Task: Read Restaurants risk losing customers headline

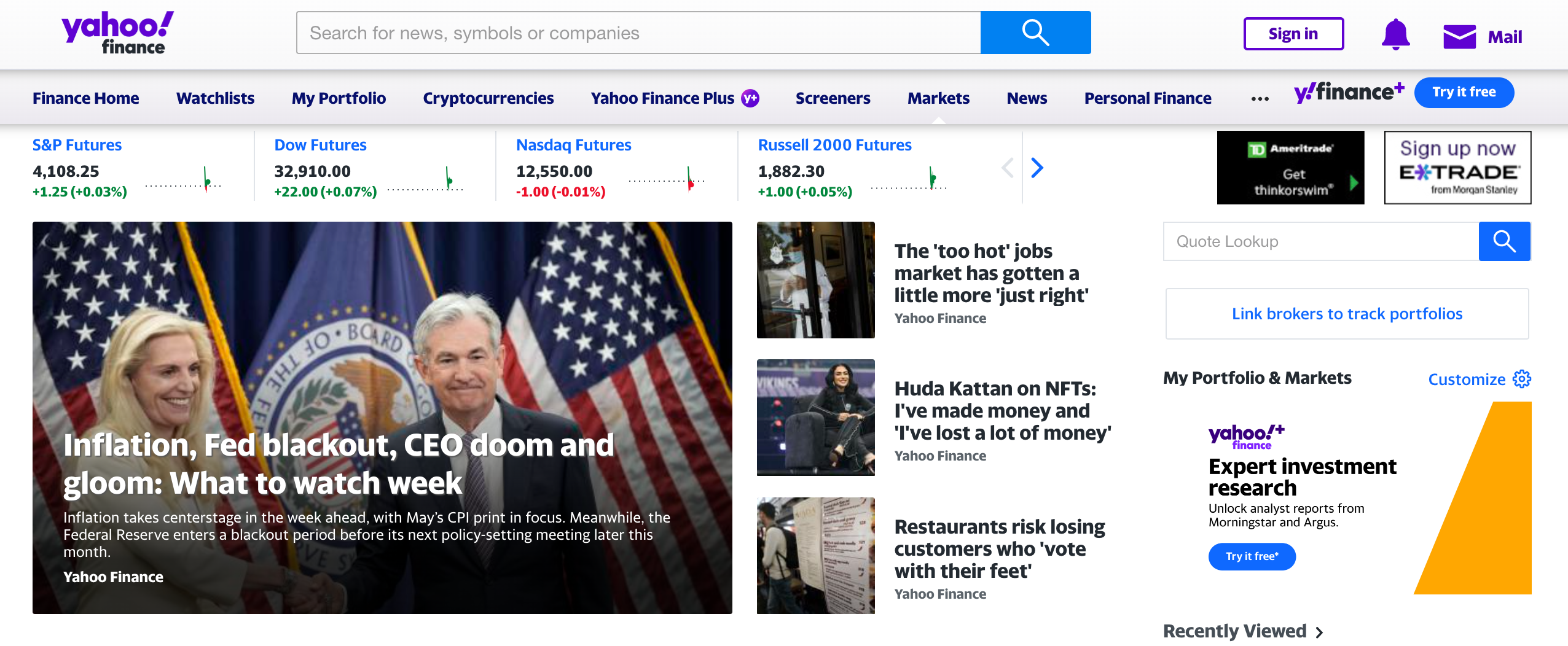Action: (1000, 549)
